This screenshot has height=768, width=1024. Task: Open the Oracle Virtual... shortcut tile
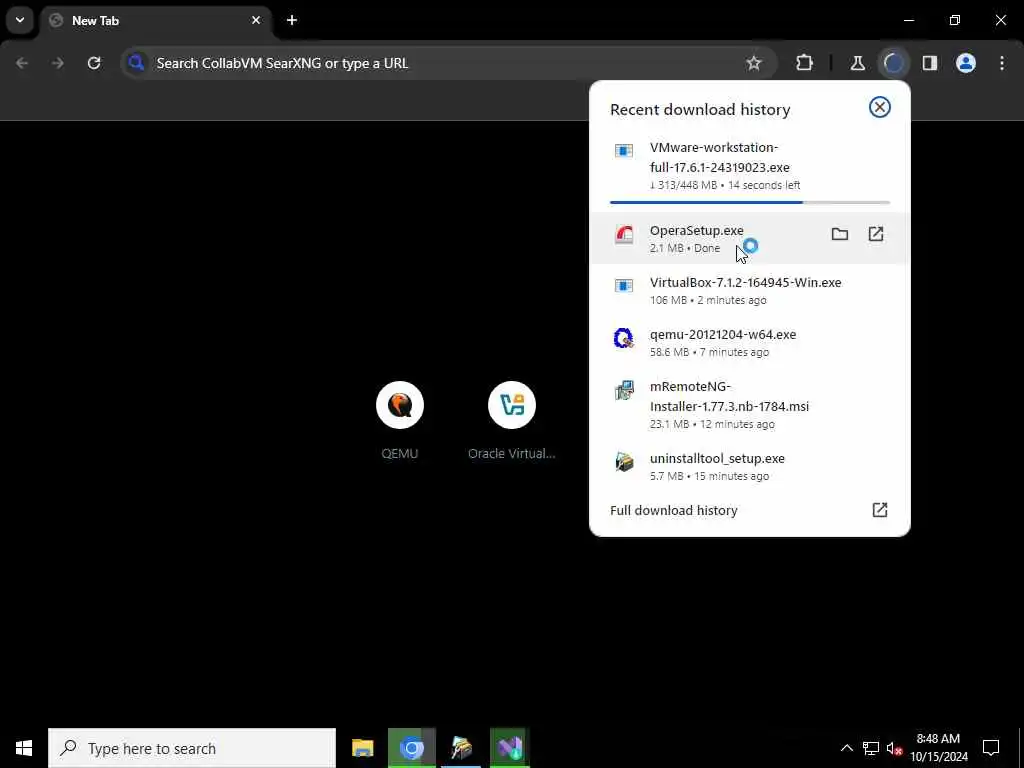(x=512, y=421)
